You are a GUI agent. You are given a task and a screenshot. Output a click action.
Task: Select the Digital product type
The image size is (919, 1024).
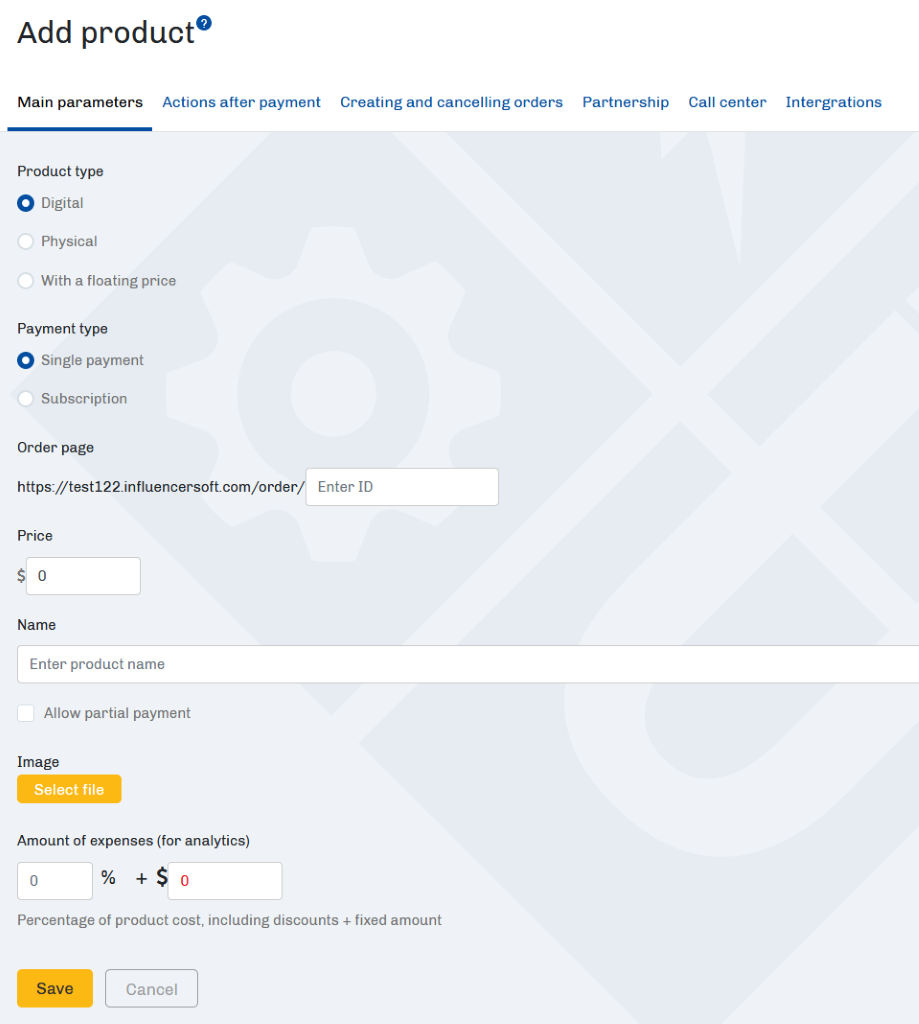(26, 203)
